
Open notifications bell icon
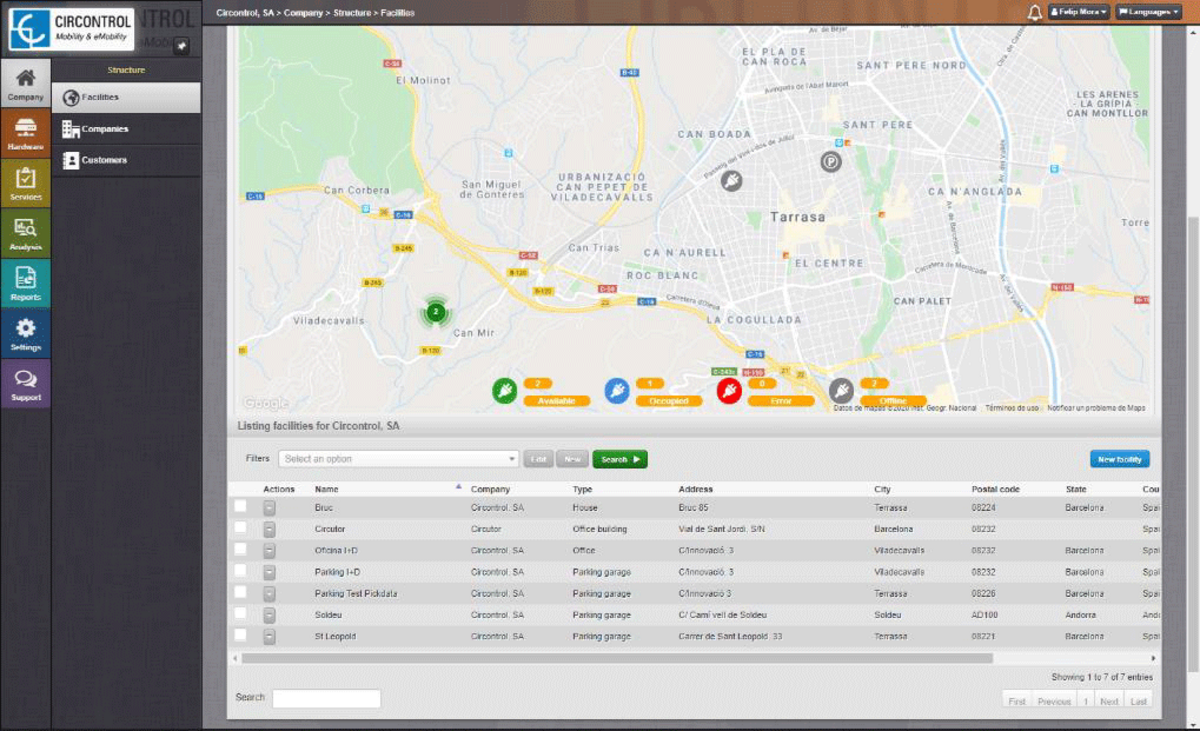pos(1034,12)
